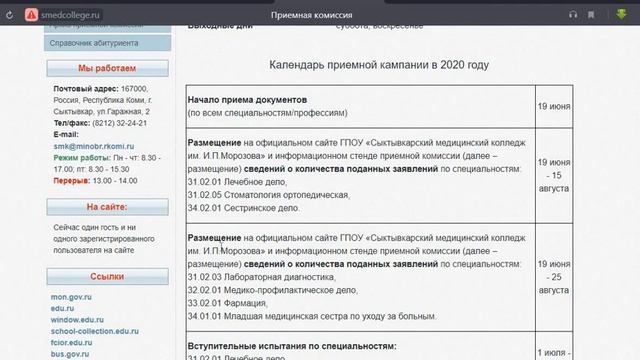Reload the page with the refresh icon
Viewport: 640px width, 360px height.
(9, 15)
